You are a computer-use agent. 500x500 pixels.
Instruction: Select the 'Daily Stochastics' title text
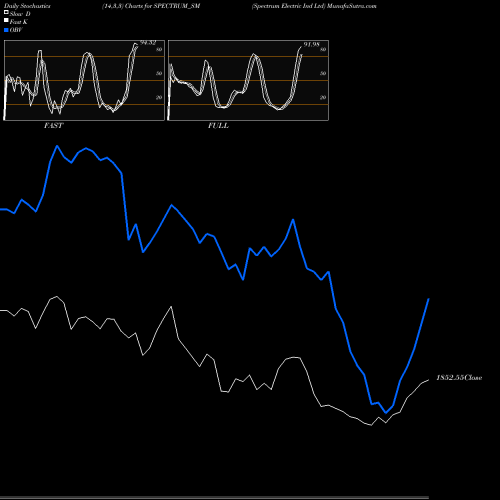point(27,6)
